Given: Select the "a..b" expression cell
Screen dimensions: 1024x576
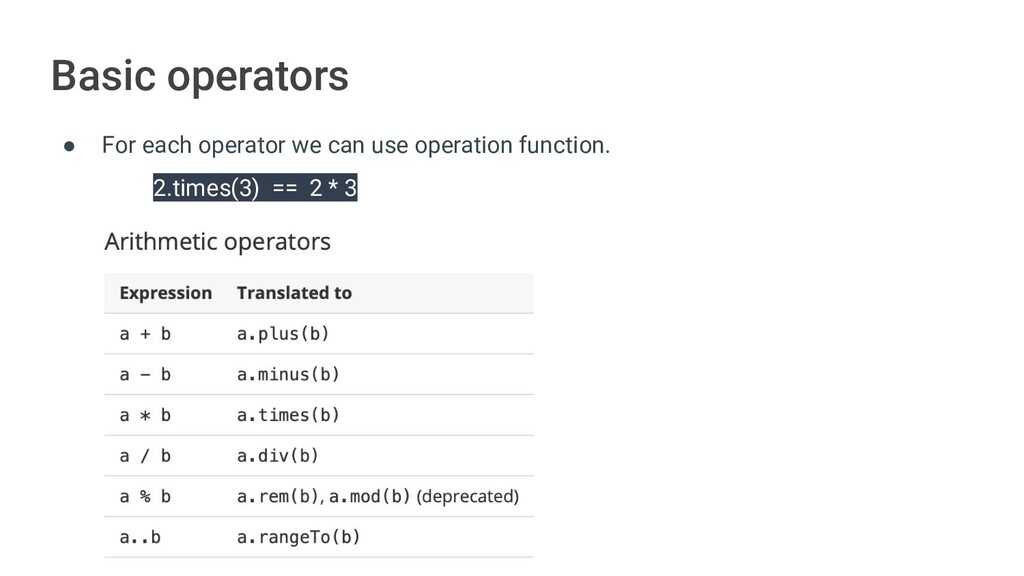Looking at the screenshot, I should 140,537.
